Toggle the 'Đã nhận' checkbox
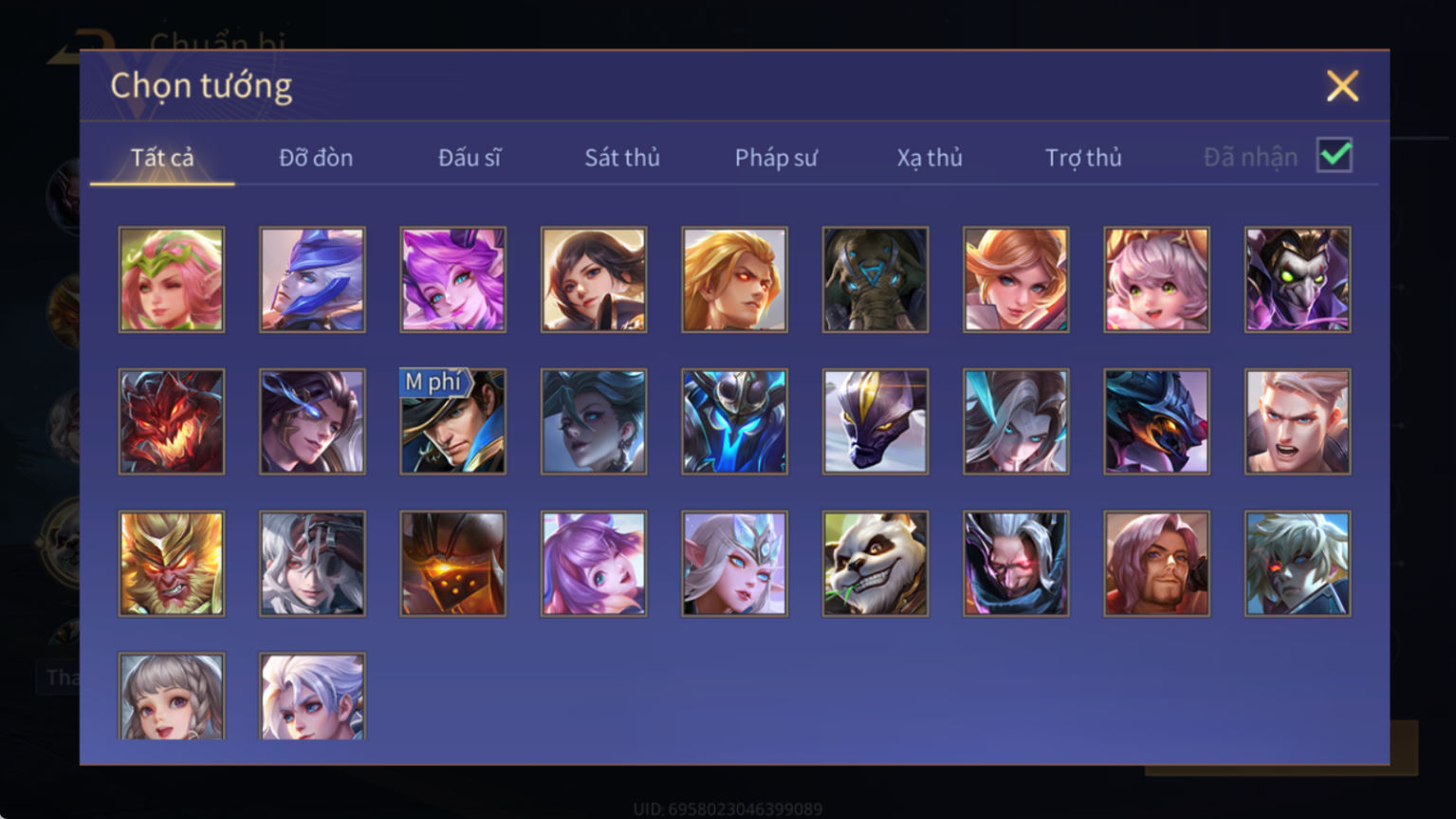1456x819 pixels. pyautogui.click(x=1334, y=156)
